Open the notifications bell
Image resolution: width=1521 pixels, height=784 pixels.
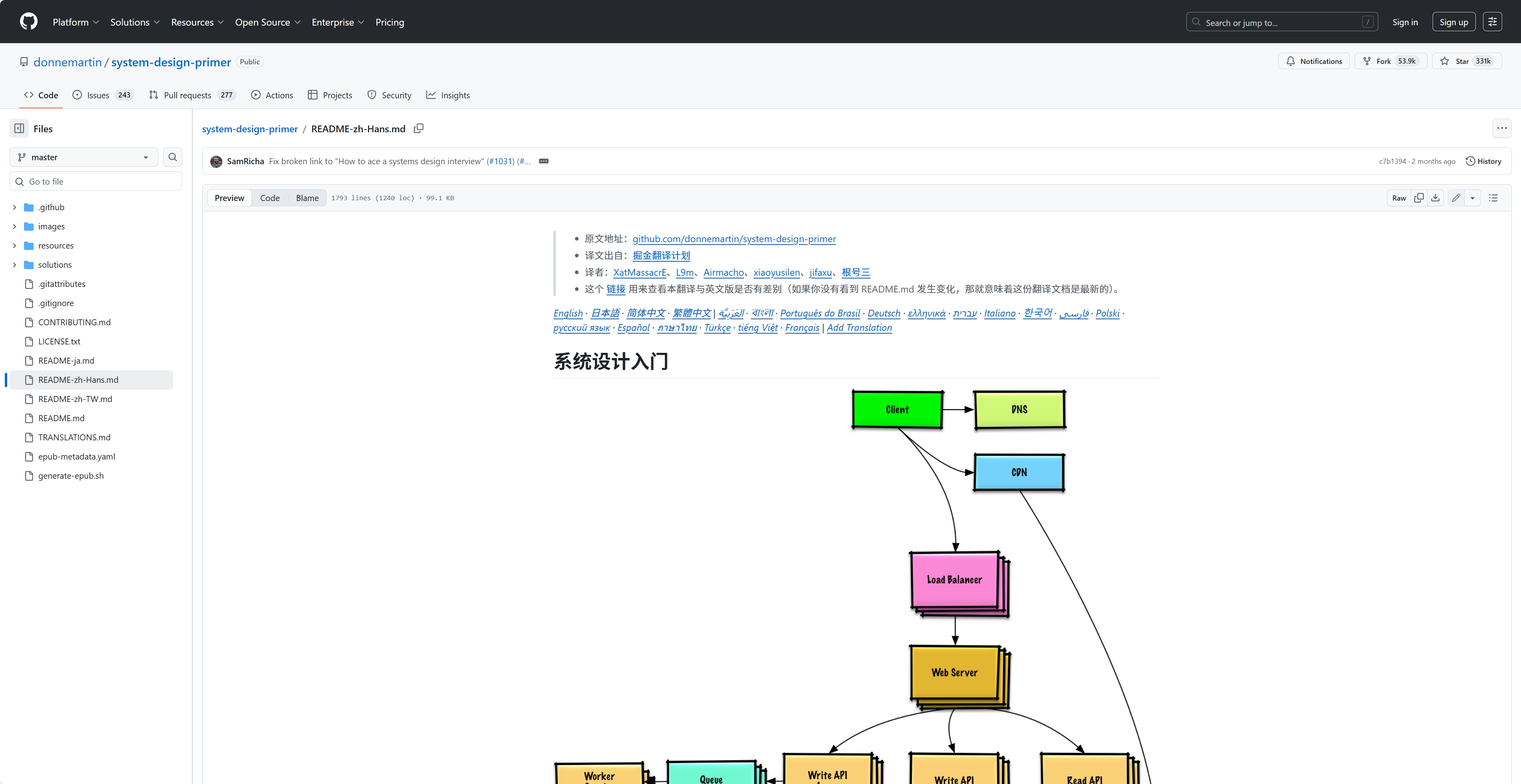pos(1313,61)
